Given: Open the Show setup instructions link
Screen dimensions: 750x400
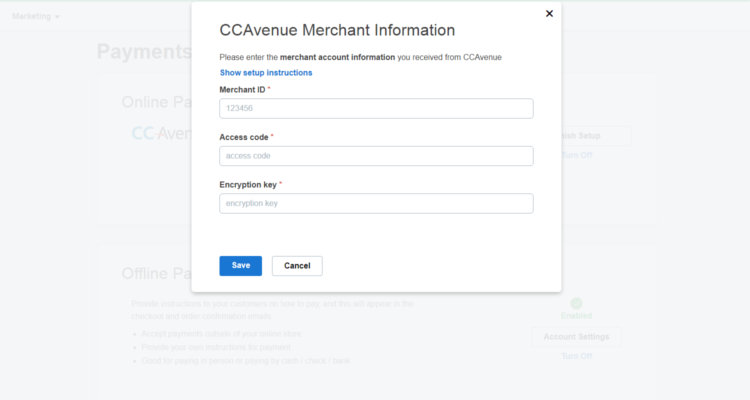Looking at the screenshot, I should [x=266, y=73].
